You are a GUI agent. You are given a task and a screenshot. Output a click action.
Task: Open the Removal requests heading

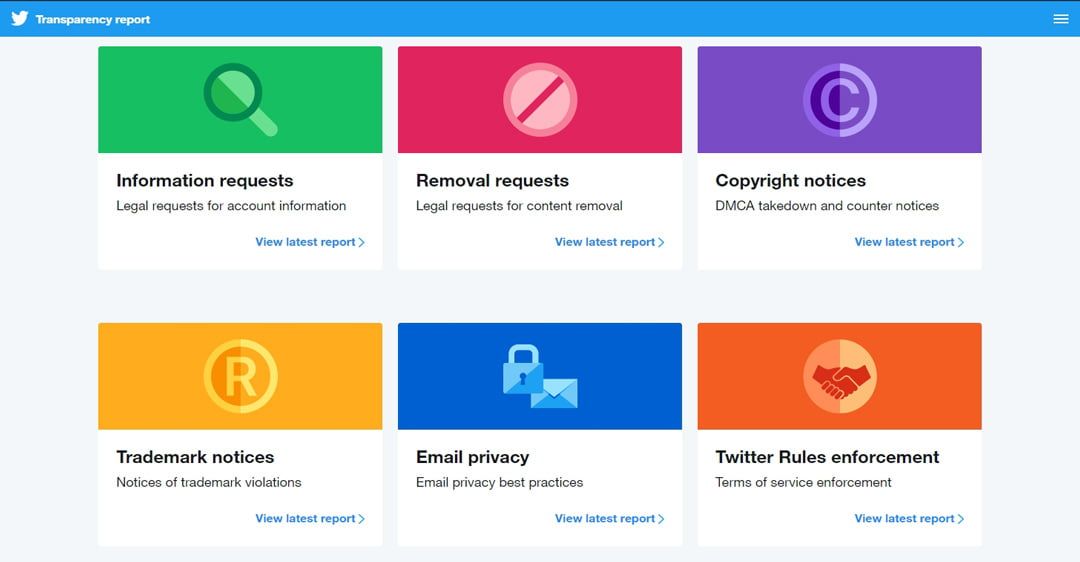(492, 180)
